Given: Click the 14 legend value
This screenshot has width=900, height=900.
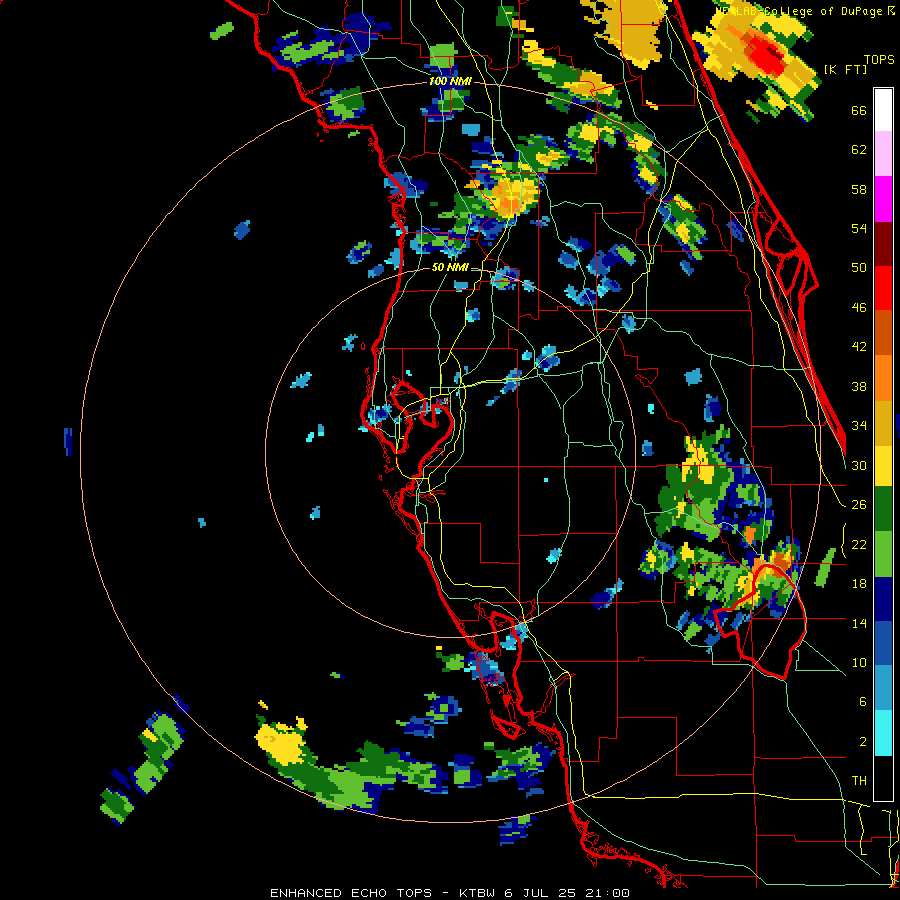Looking at the screenshot, I should (x=859, y=623).
